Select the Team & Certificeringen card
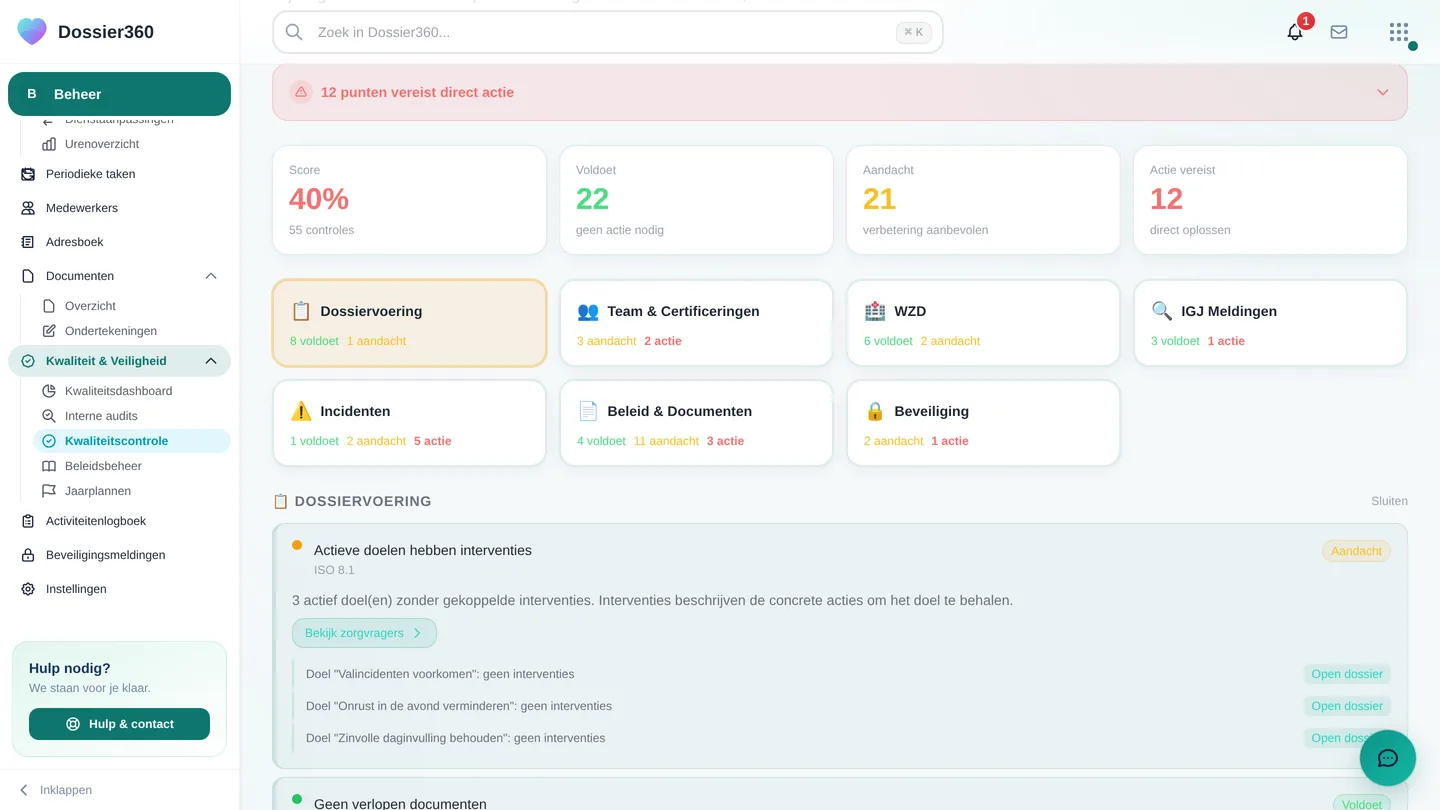This screenshot has height=810, width=1440. 696,323
